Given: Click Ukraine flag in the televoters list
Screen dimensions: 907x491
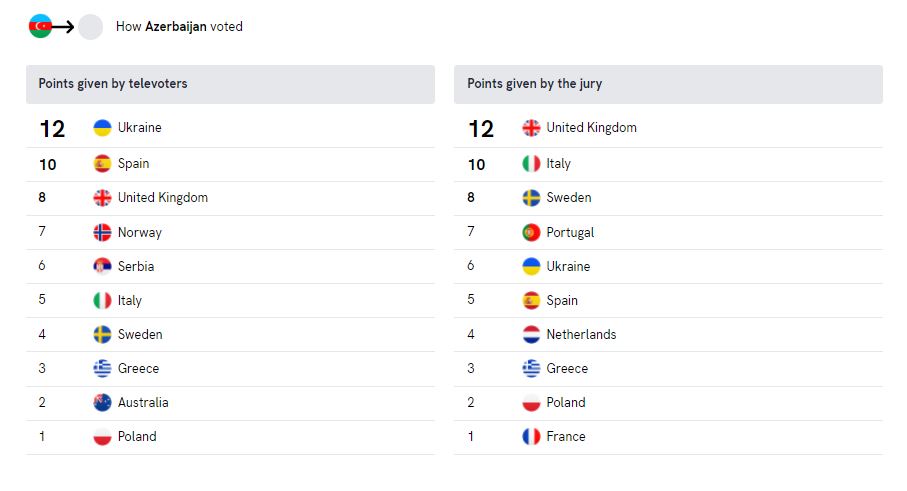Looking at the screenshot, I should 102,128.
